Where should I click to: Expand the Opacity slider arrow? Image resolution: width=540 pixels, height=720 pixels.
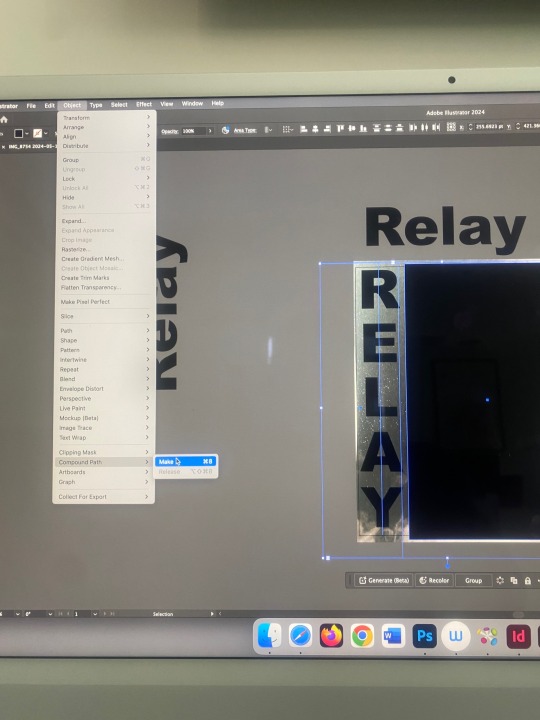tap(210, 131)
